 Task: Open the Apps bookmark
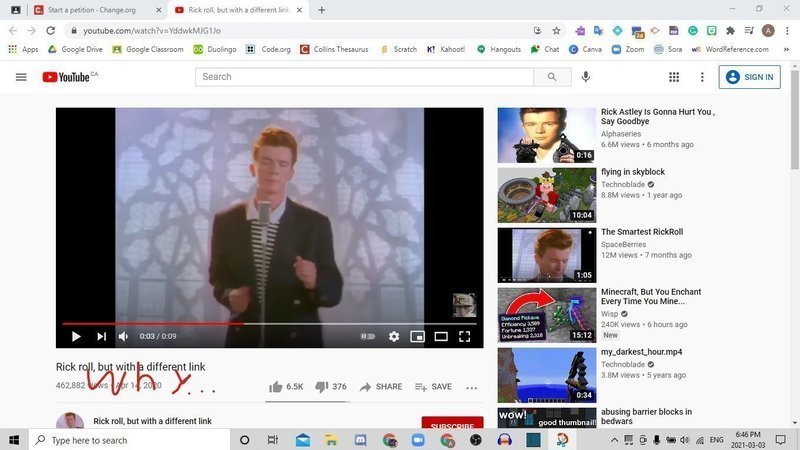[23, 49]
